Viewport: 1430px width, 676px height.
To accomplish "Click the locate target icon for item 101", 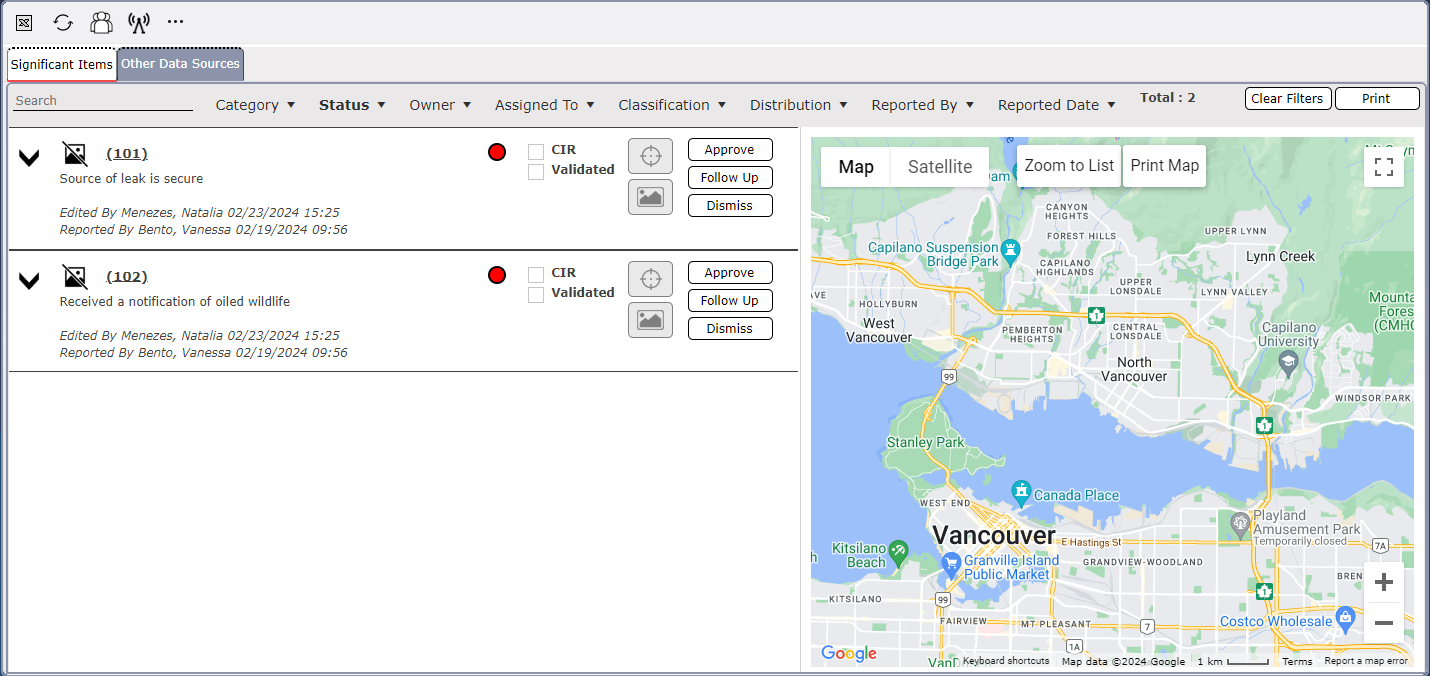I will 650,156.
